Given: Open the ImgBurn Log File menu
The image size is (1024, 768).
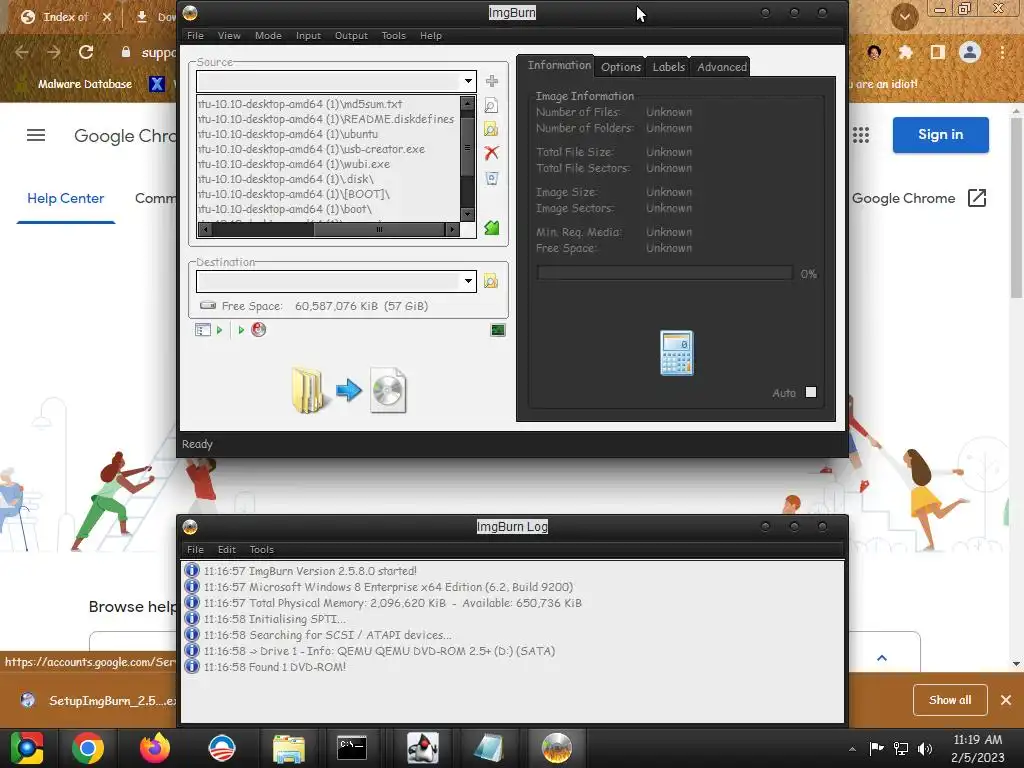Looking at the screenshot, I should point(195,549).
